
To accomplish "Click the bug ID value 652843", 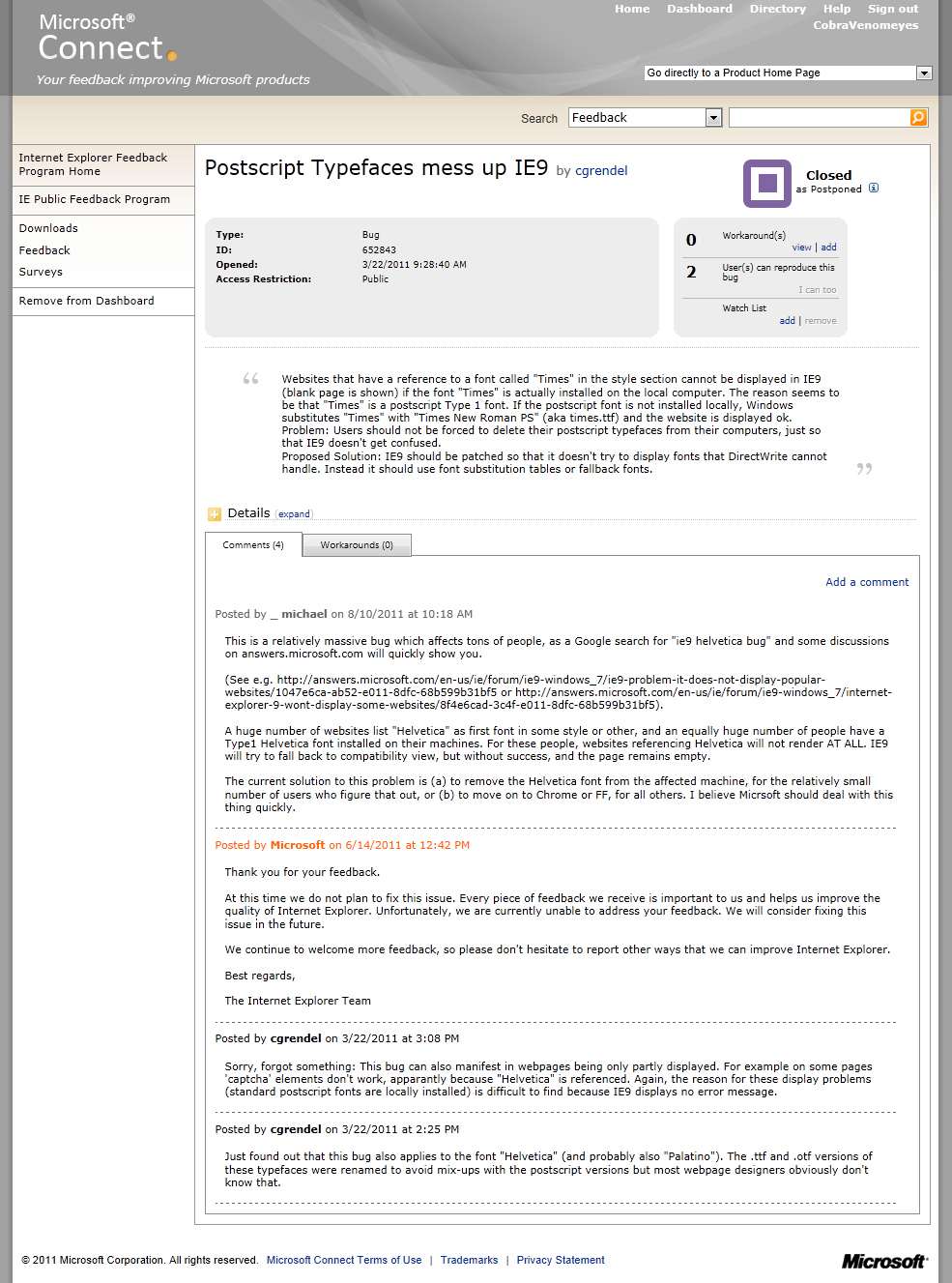I will [x=379, y=250].
